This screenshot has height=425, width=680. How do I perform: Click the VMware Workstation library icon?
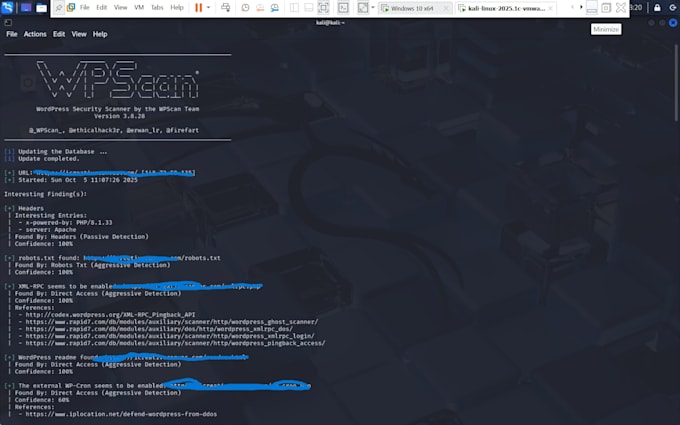point(71,7)
